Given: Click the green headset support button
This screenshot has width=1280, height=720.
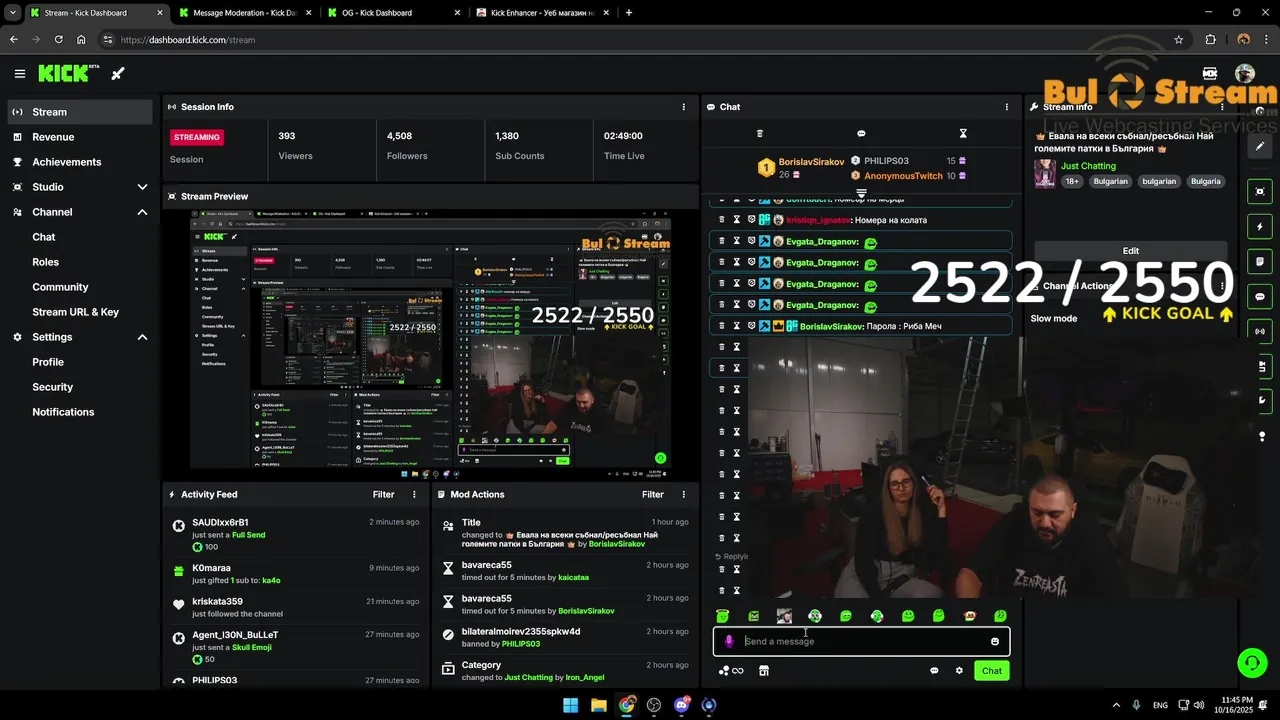Looking at the screenshot, I should [x=1251, y=662].
